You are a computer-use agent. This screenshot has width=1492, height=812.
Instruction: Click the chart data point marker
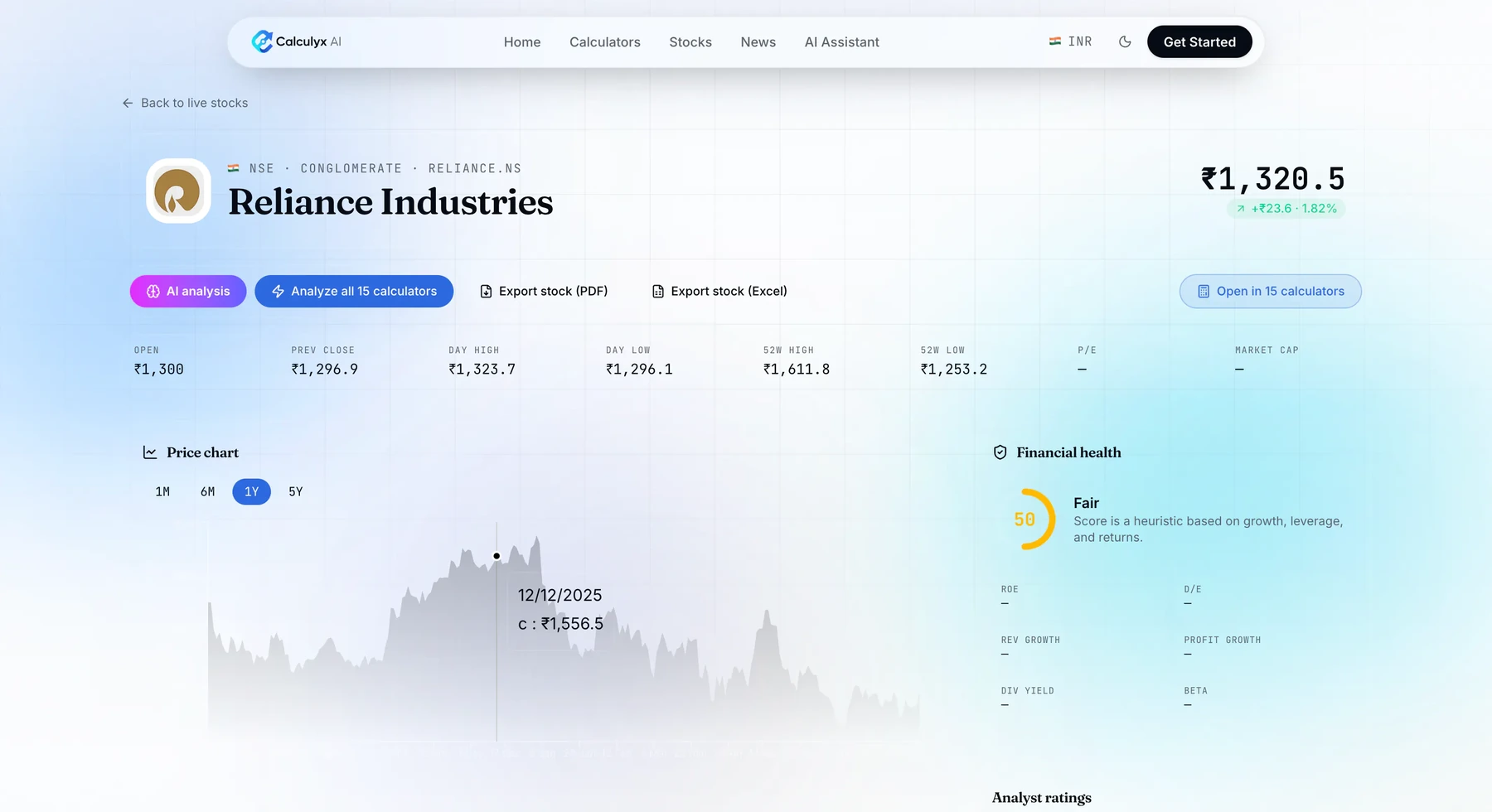pos(497,556)
